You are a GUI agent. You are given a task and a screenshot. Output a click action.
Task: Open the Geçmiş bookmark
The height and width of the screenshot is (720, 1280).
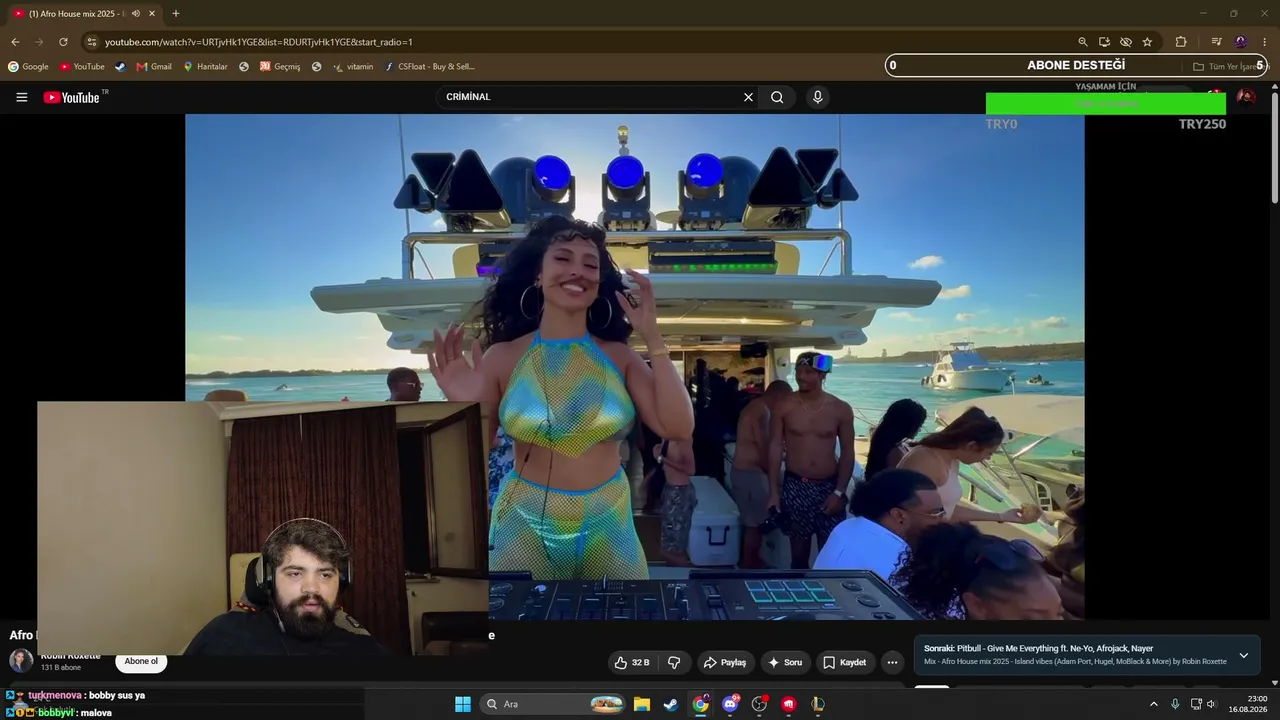(280, 67)
